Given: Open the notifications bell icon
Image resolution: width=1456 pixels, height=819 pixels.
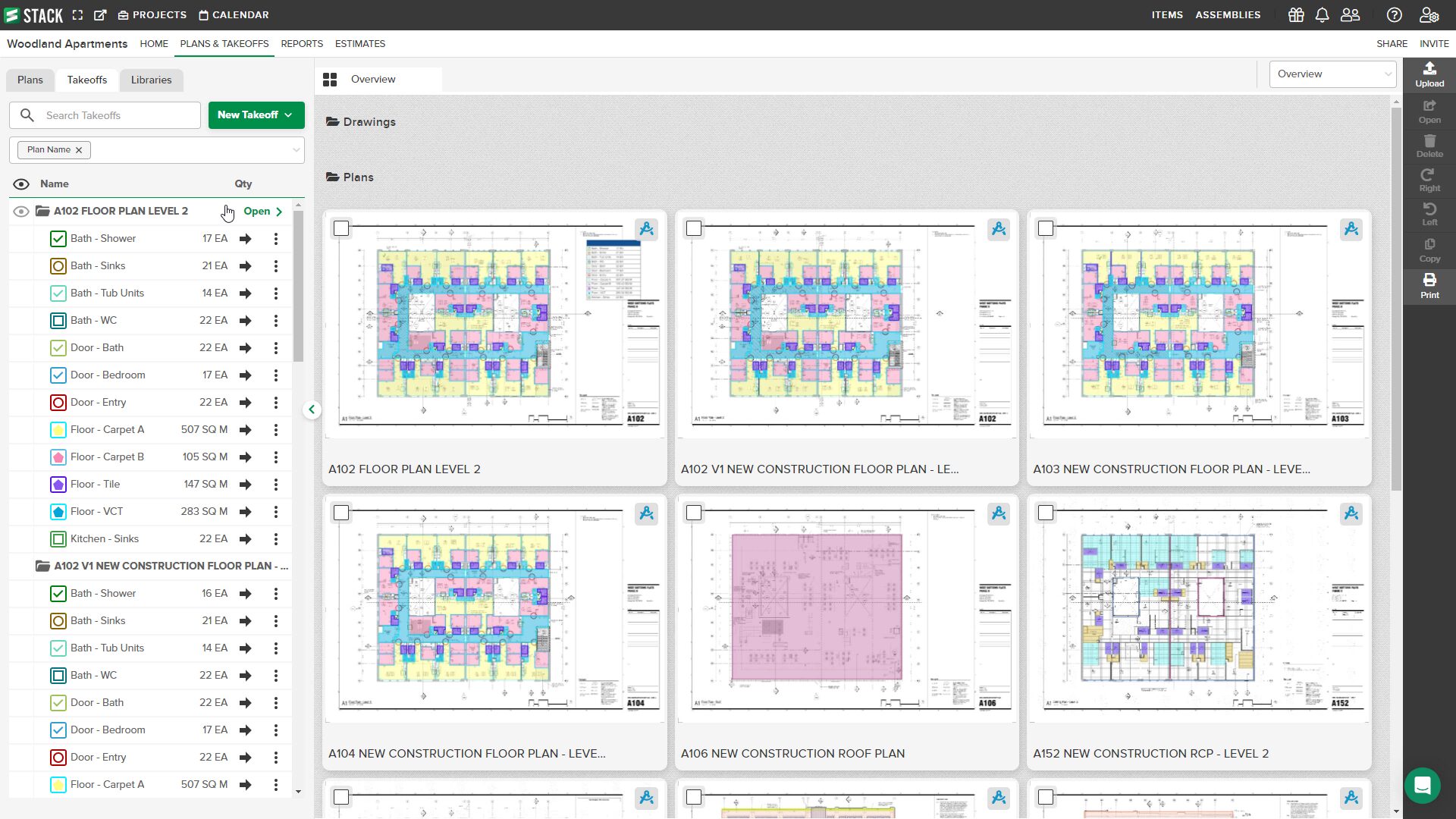Looking at the screenshot, I should pyautogui.click(x=1323, y=14).
